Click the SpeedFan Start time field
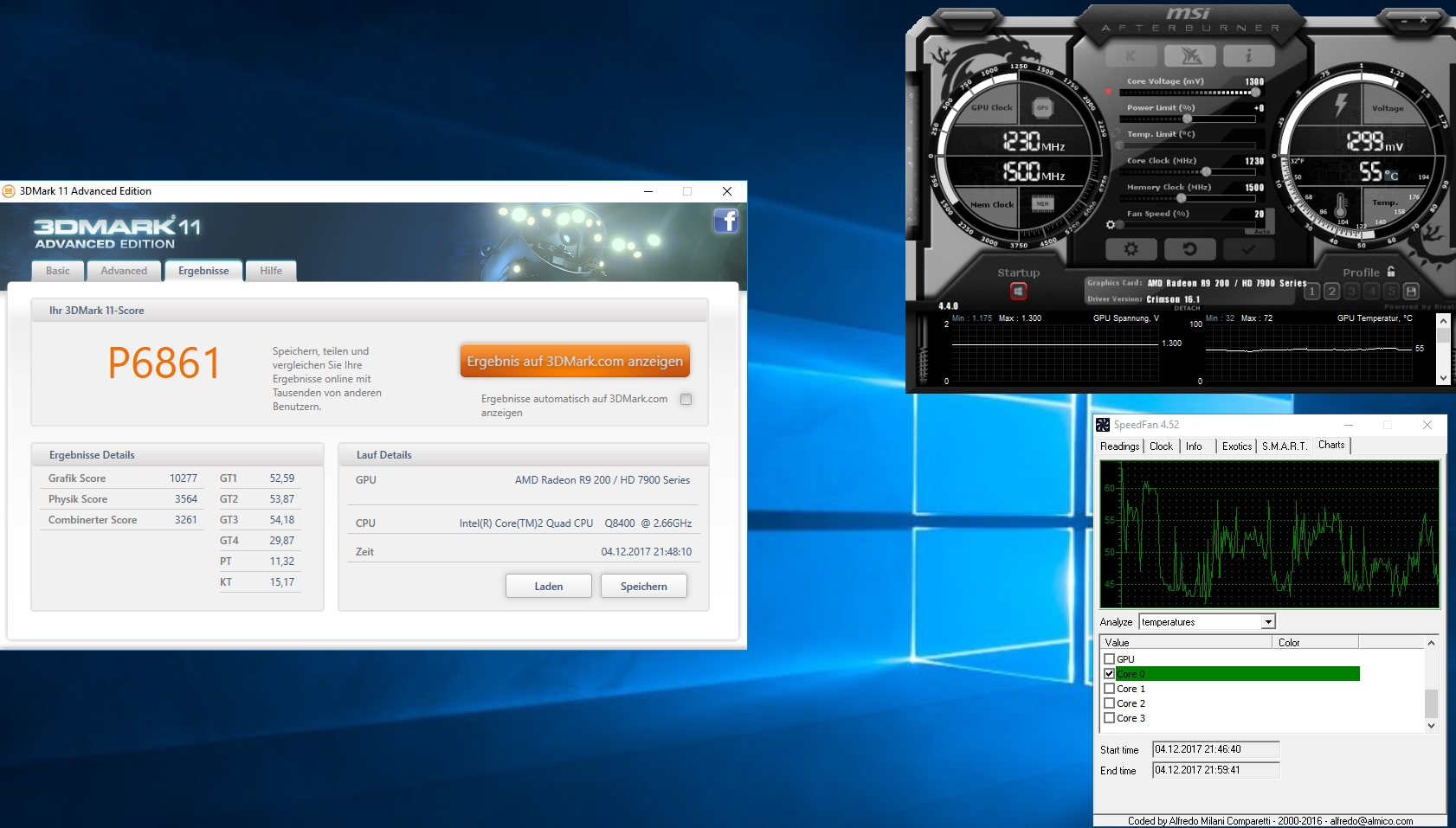The image size is (1456, 828). 1216,749
